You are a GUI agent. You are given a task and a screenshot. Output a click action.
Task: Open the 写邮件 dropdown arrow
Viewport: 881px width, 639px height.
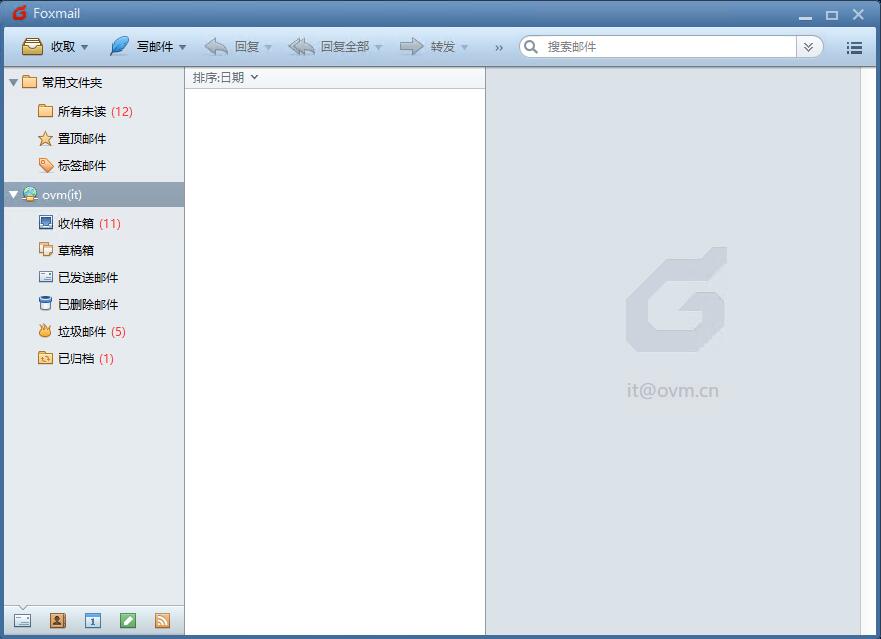pyautogui.click(x=183, y=47)
